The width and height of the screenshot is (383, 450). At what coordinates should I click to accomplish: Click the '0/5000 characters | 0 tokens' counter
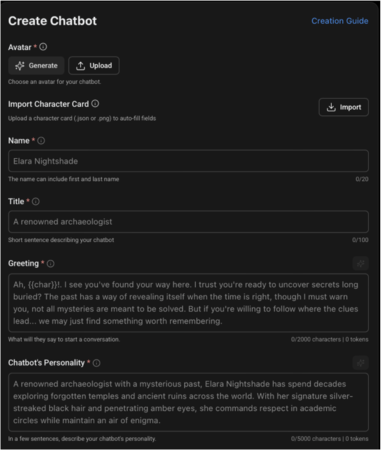(x=330, y=439)
